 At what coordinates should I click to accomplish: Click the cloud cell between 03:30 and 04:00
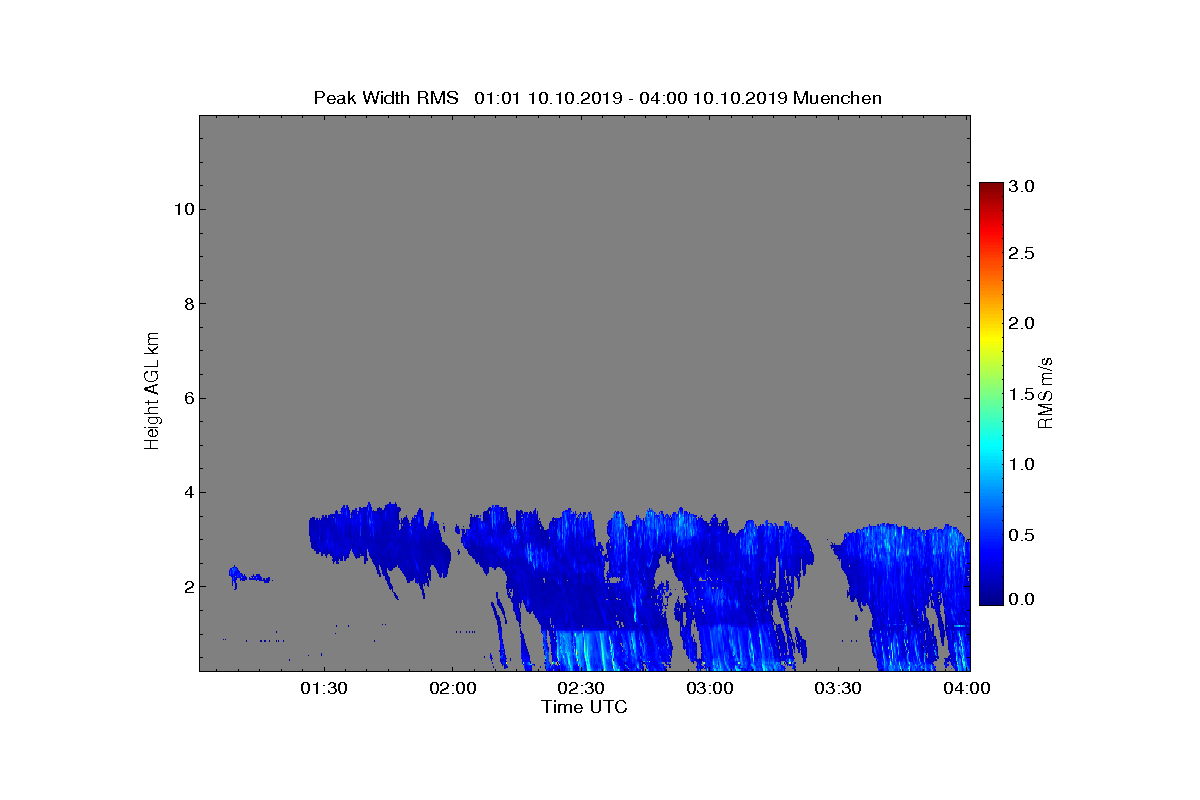coord(900,596)
